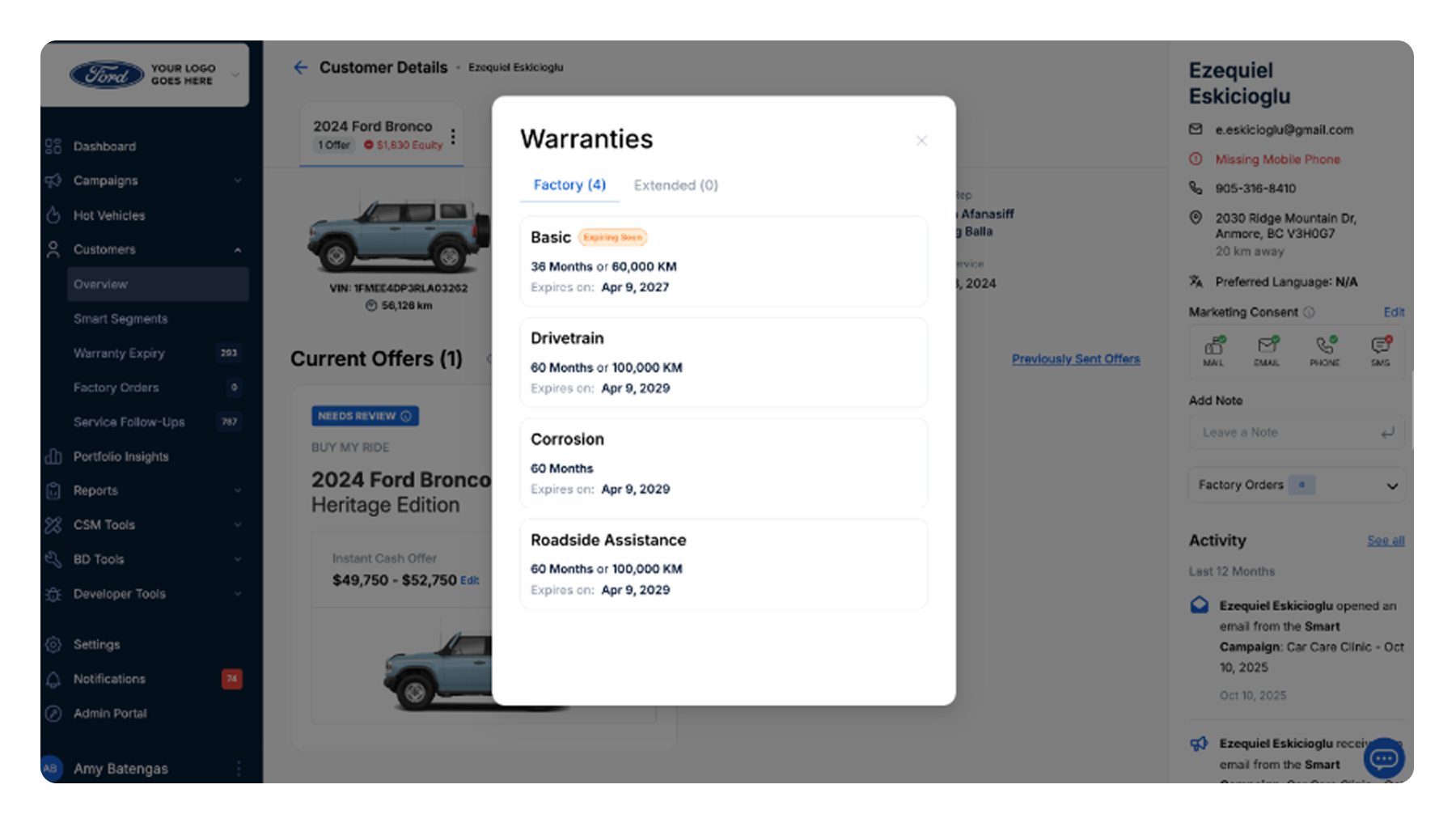1456x827 pixels.
Task: Switch to the Extended (0) tab
Action: (675, 185)
